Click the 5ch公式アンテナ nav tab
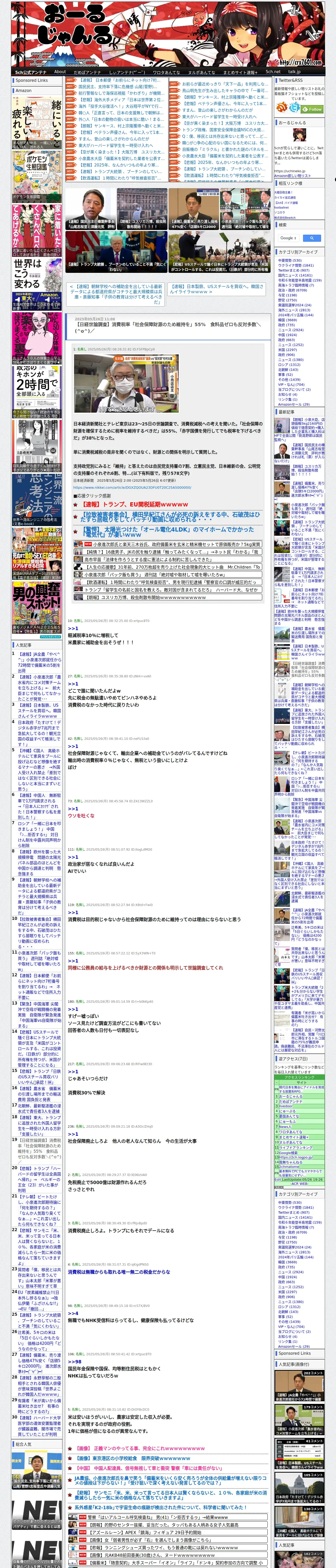 (x=31, y=72)
